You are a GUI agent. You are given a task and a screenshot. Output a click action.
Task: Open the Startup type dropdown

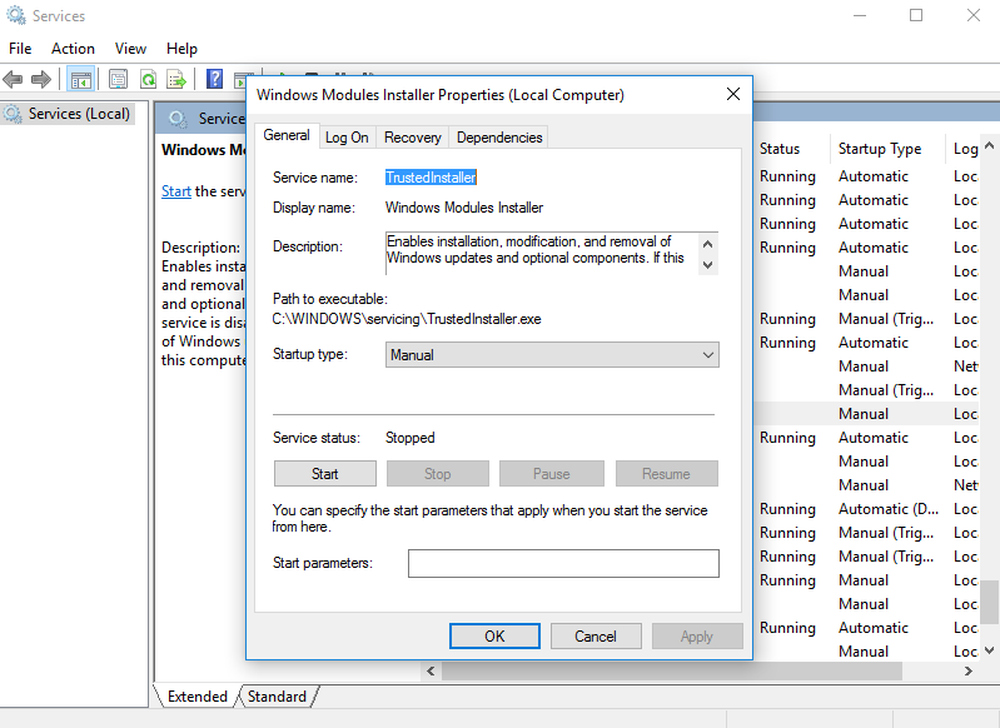(552, 355)
